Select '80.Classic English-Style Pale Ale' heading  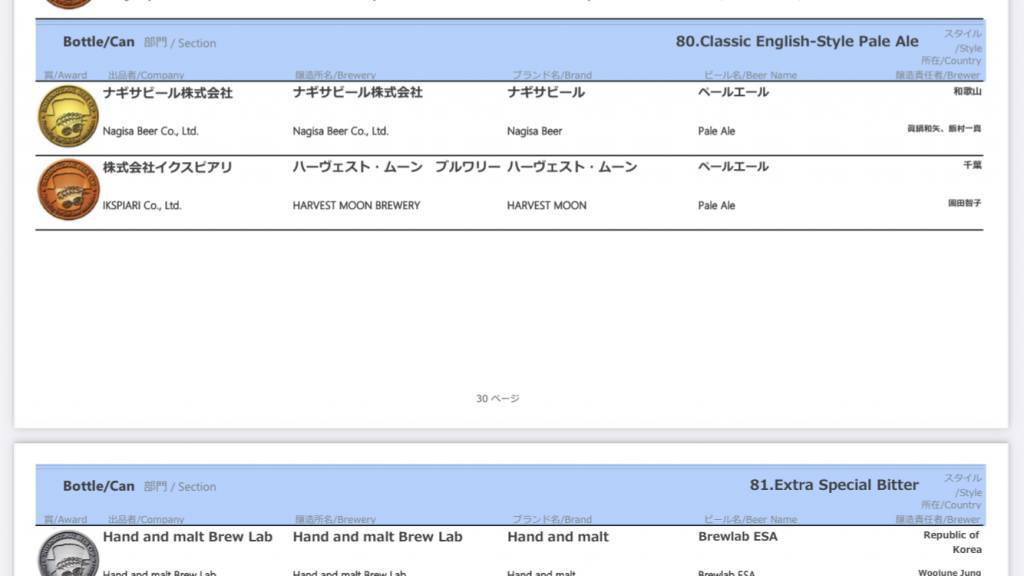[x=797, y=41]
